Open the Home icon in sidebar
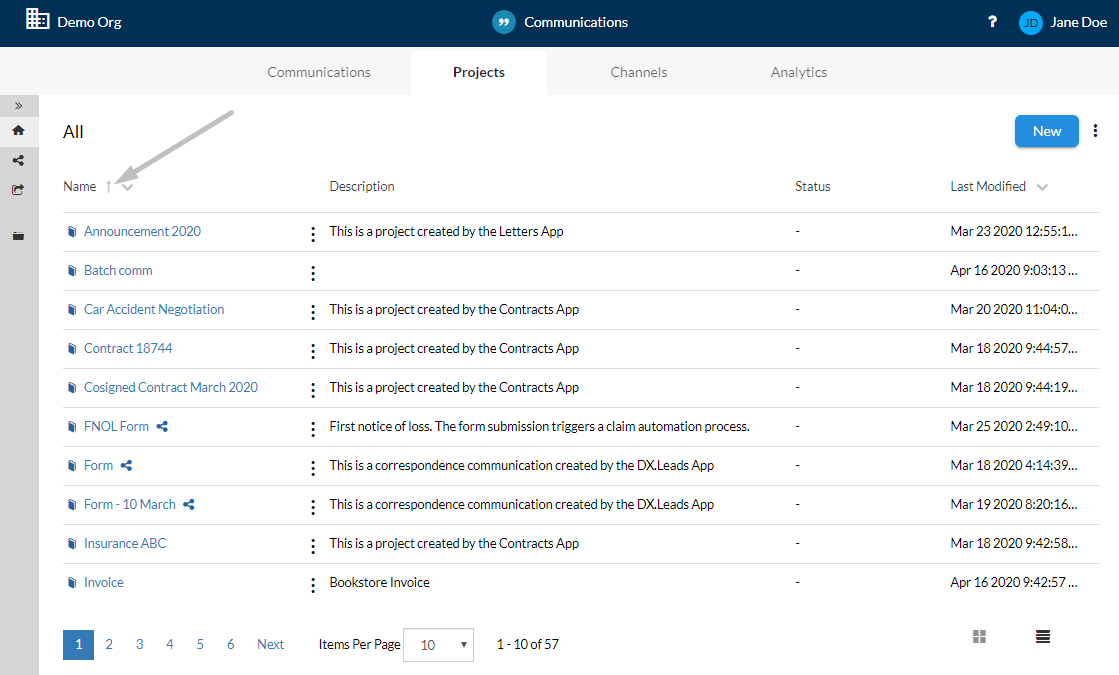 click(19, 130)
